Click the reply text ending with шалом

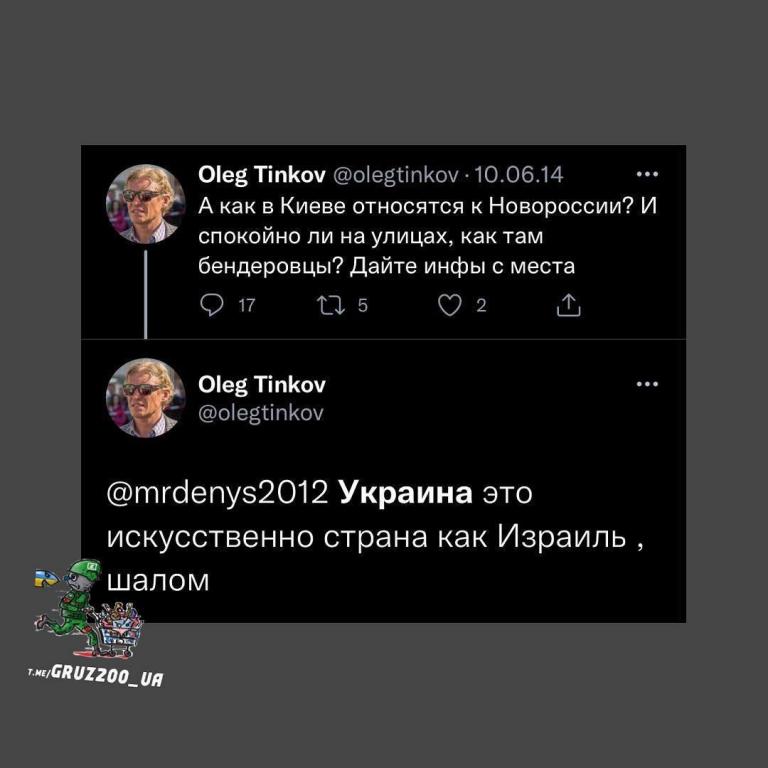click(x=375, y=537)
